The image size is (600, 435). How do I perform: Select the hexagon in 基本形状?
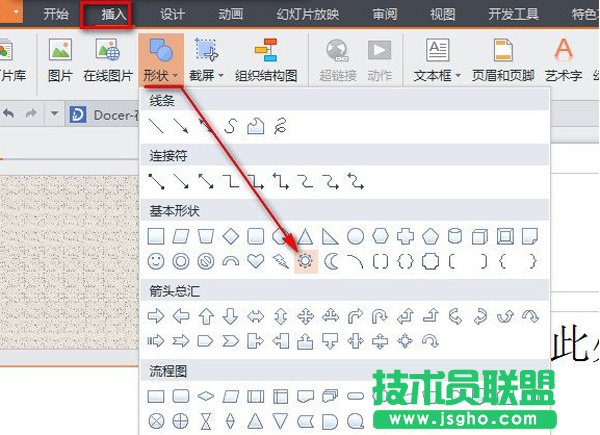point(380,237)
